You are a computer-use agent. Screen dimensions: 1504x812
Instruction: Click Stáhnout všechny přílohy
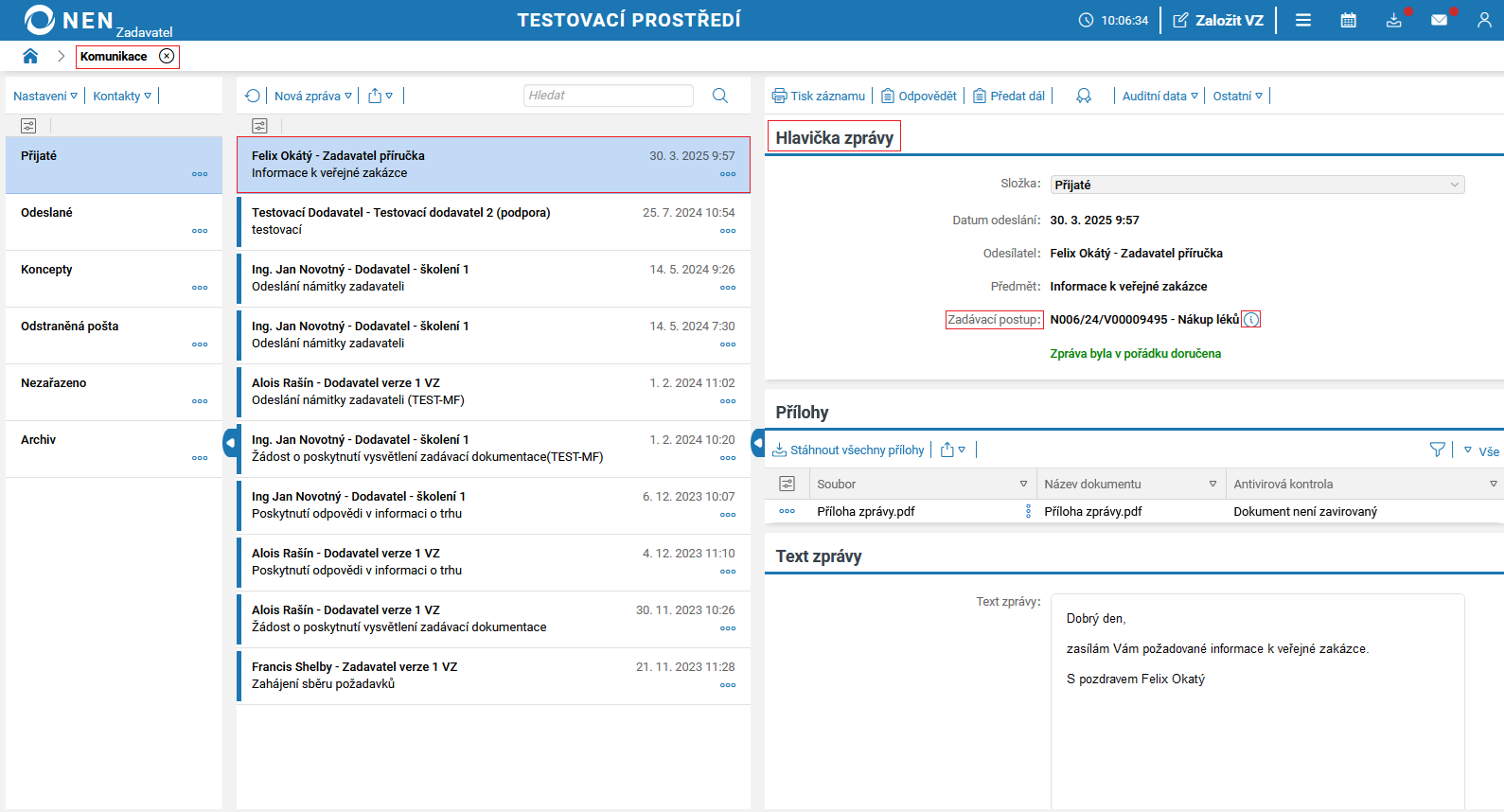tap(848, 450)
